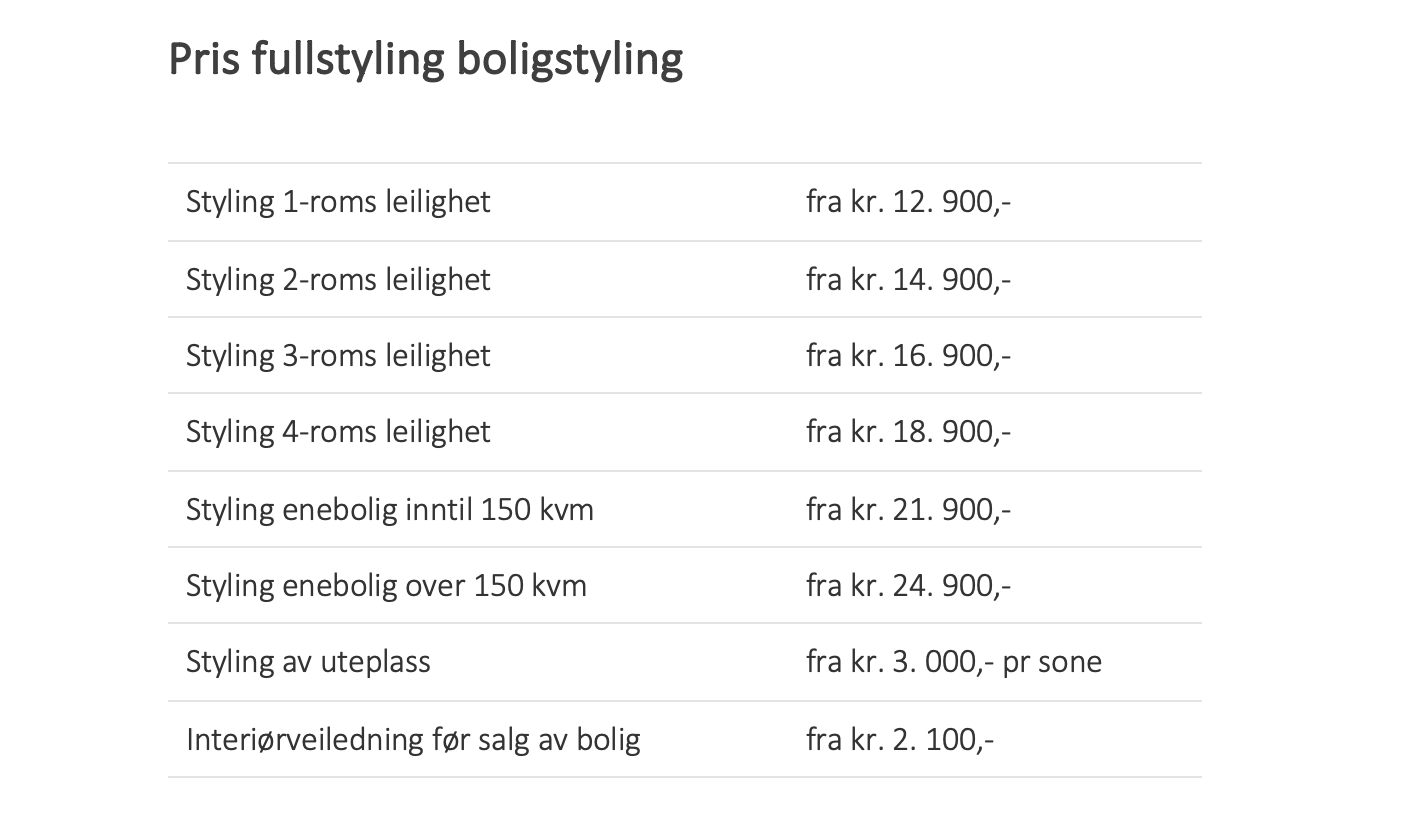Screen dimensions: 1418x826
Task: Click the price 'fra kr. 24. 900,-'
Action: coord(908,585)
